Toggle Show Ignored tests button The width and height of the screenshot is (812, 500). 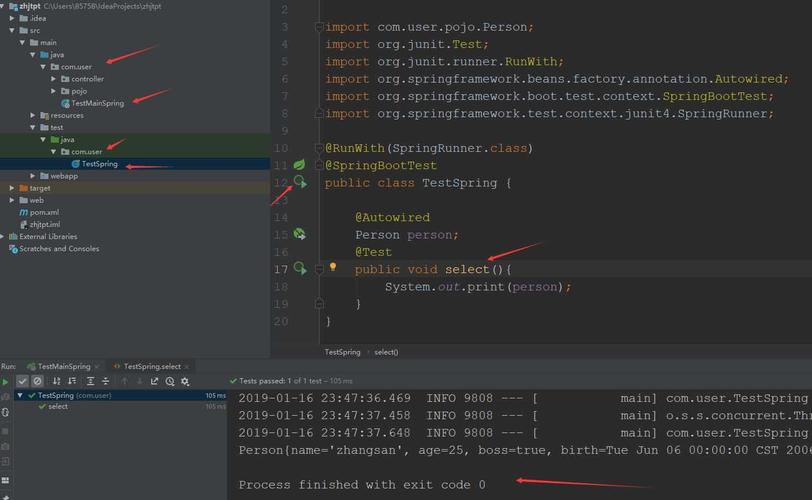coord(37,381)
